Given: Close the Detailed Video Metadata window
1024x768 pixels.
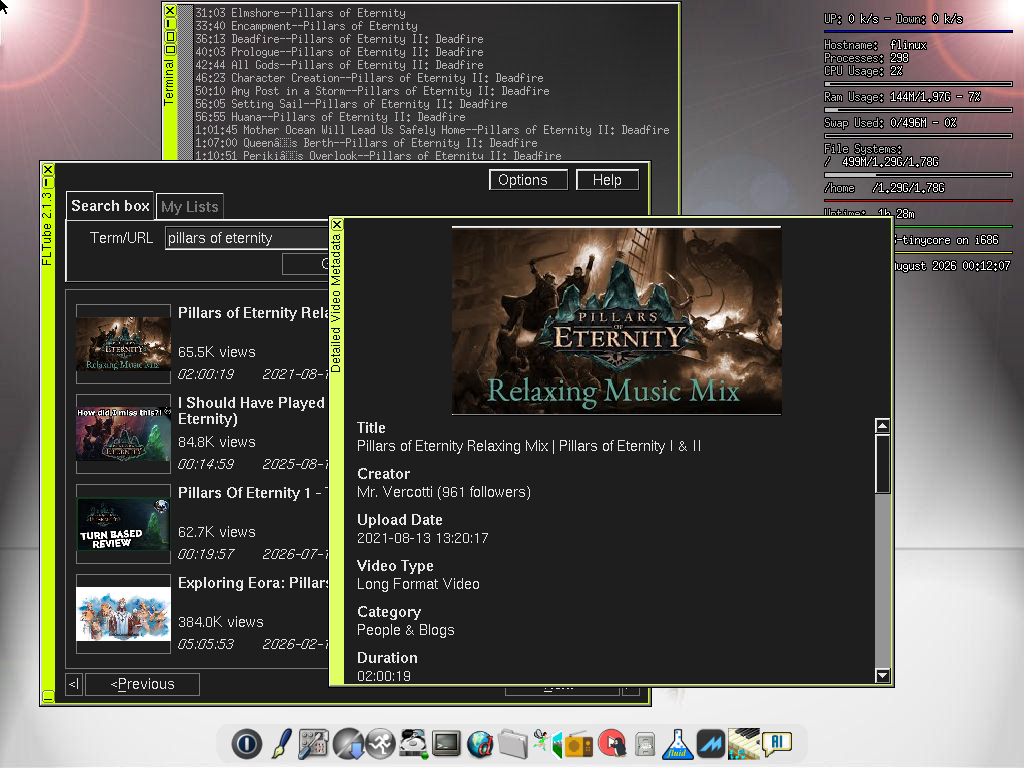Looking at the screenshot, I should 337,225.
